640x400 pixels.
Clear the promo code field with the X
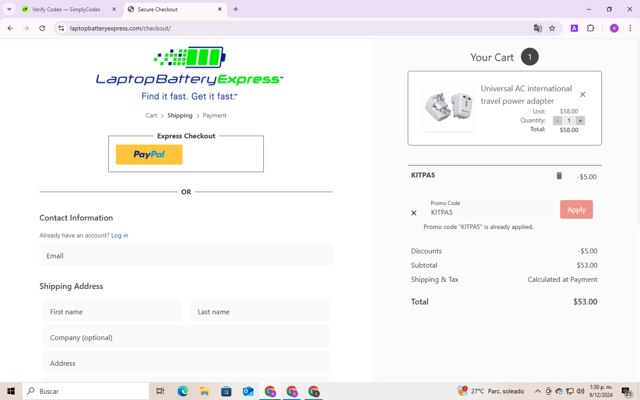[413, 213]
